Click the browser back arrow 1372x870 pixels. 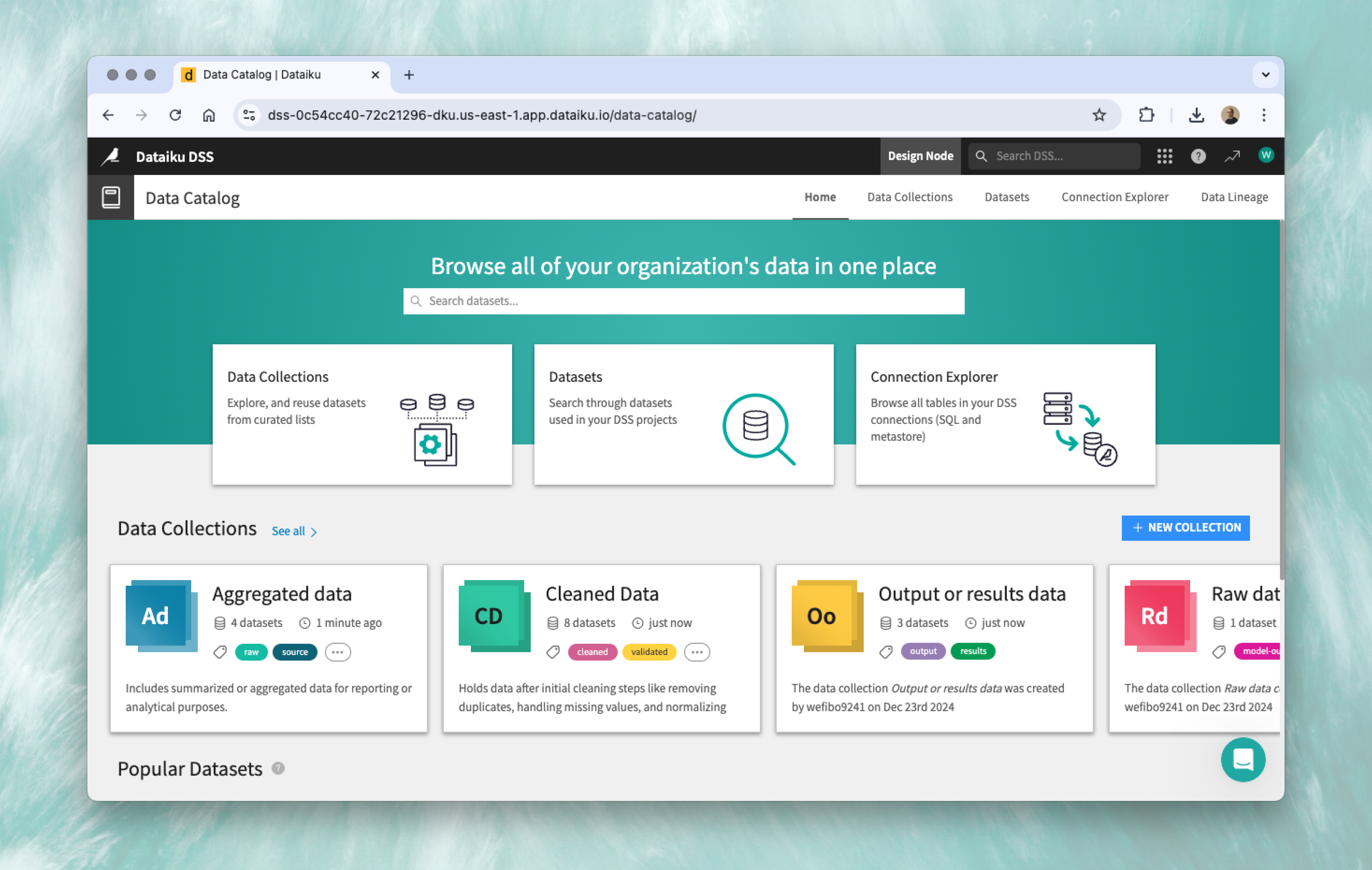click(x=108, y=115)
